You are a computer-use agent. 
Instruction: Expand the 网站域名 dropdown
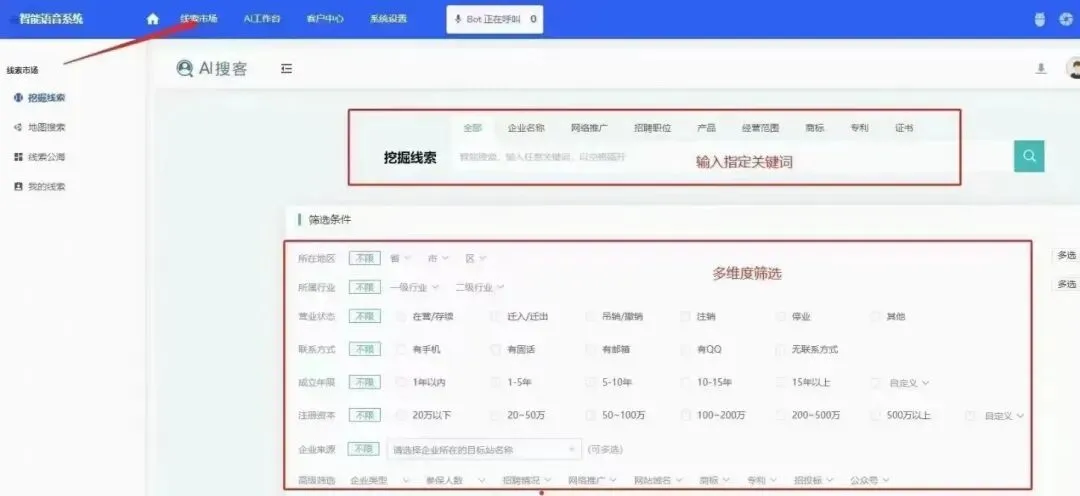658,480
